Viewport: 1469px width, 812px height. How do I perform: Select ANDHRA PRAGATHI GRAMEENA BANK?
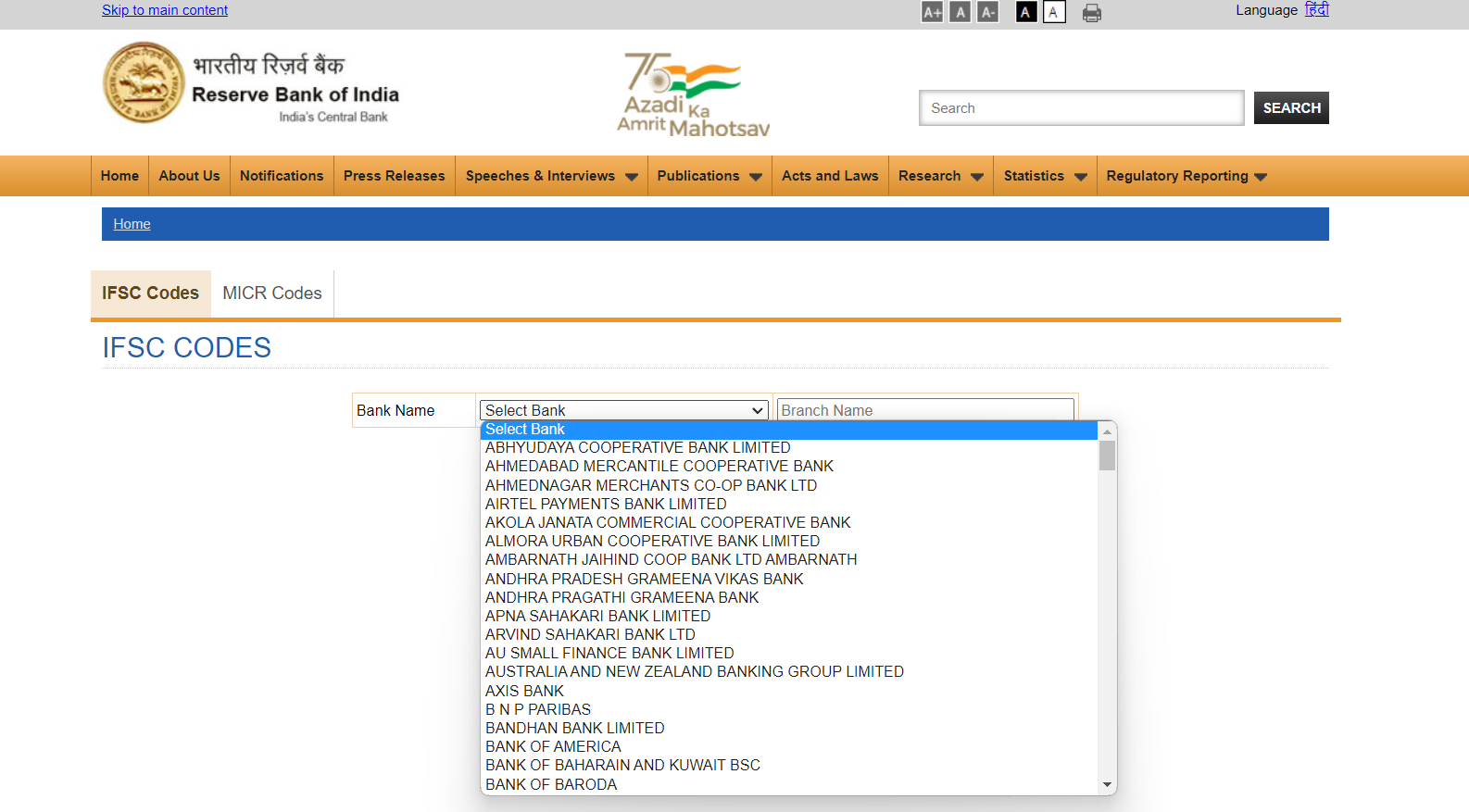coord(789,597)
